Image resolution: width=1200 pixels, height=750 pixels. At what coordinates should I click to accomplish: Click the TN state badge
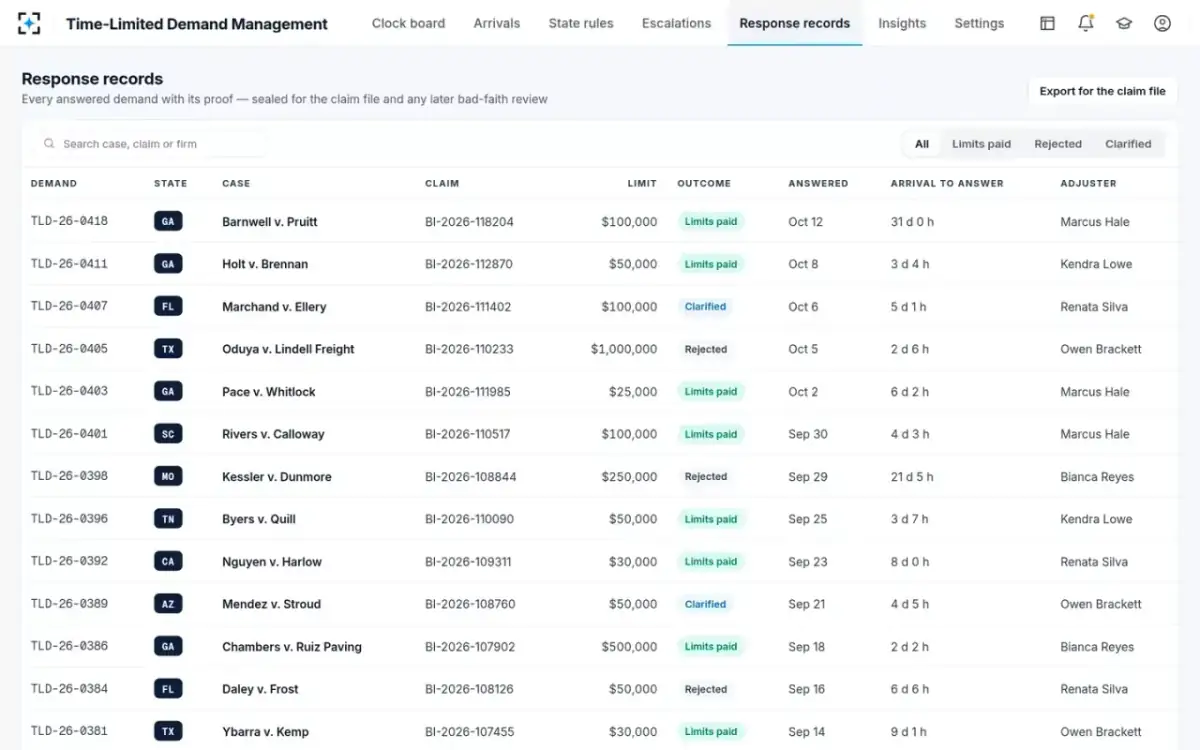click(x=168, y=519)
